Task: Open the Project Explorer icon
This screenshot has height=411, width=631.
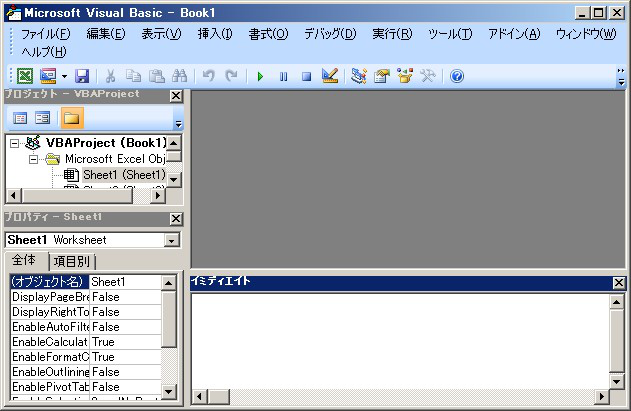Action: coord(359,76)
